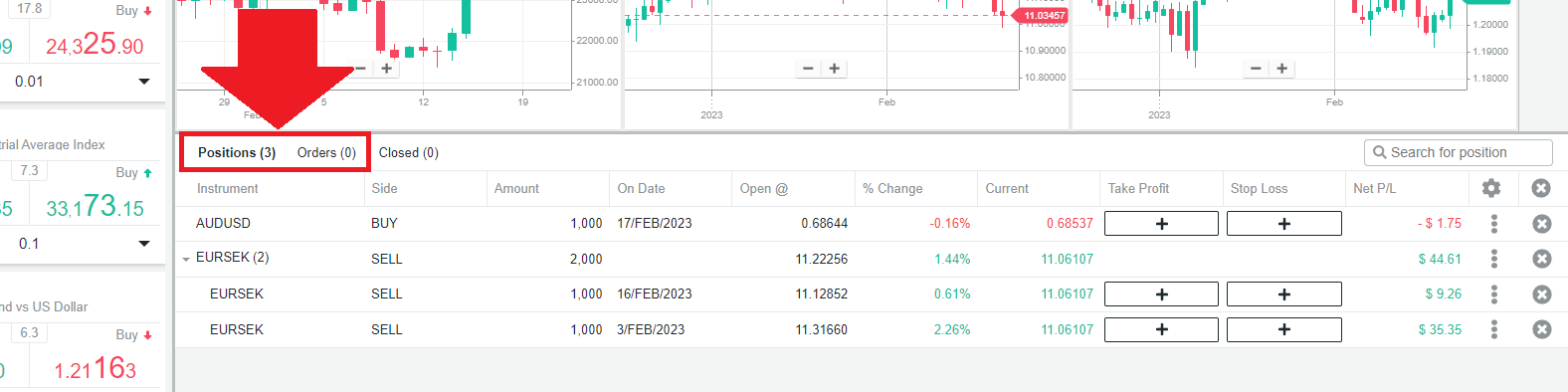Image resolution: width=1568 pixels, height=392 pixels.
Task: Close the EURSEK 3/FEB/2023 position
Action: (x=1542, y=329)
